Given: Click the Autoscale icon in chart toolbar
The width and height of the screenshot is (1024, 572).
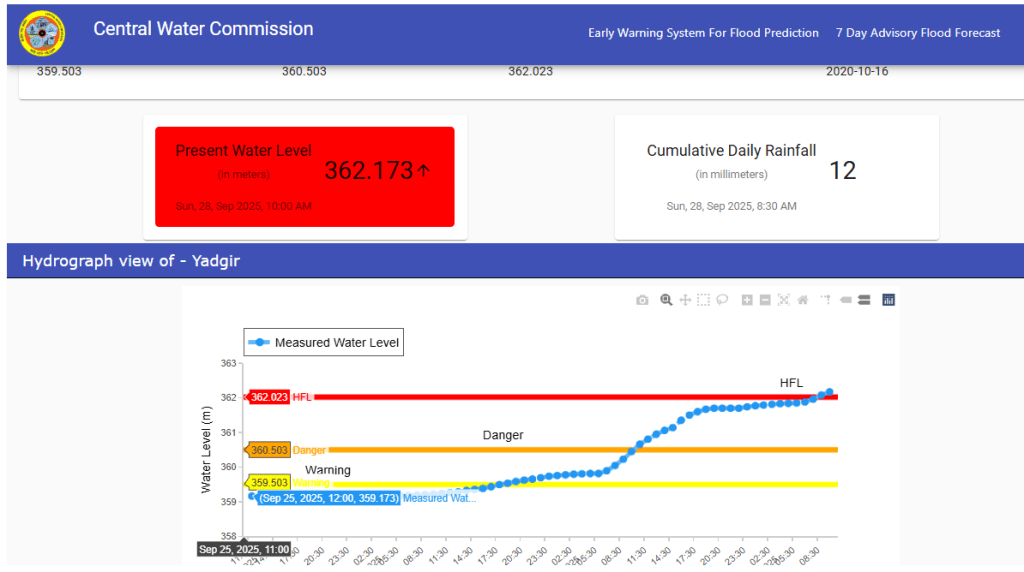Looking at the screenshot, I should [784, 300].
